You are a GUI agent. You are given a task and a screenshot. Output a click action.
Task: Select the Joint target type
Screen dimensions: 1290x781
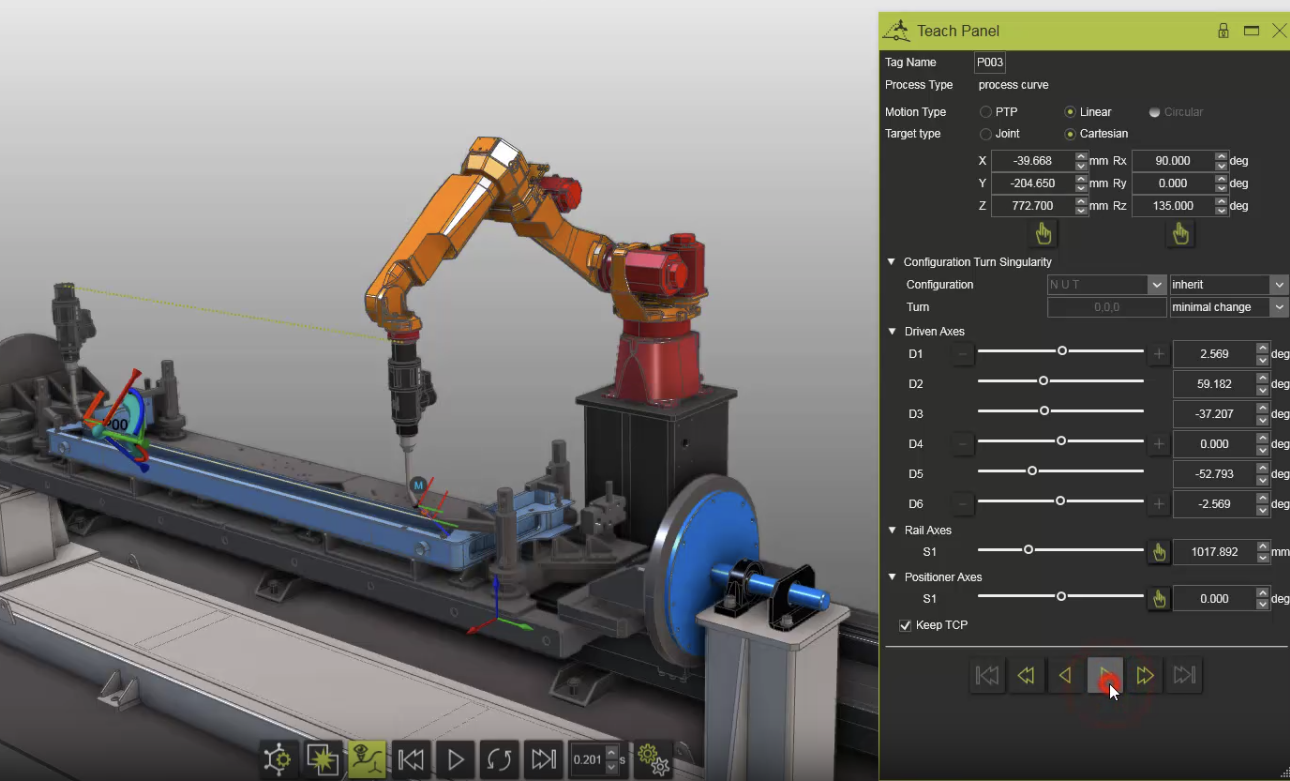coord(986,134)
